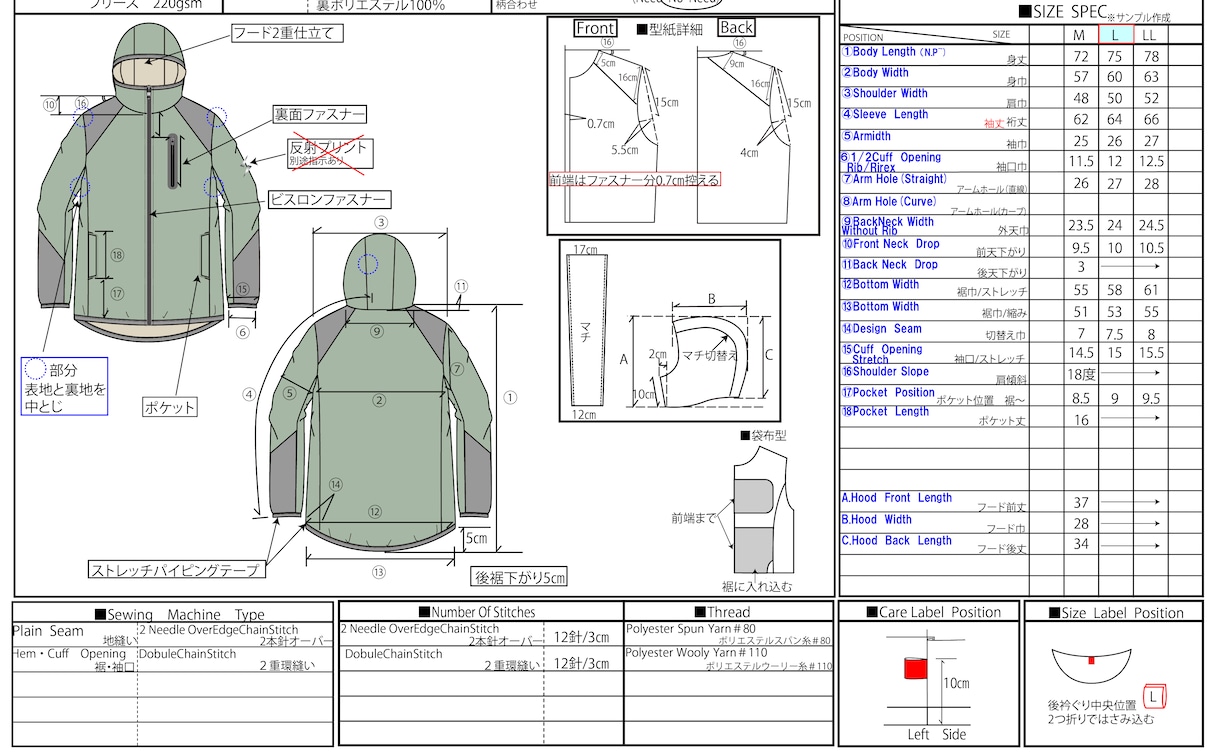Click the highlighted L column header in Size Spec
Screen dimensions: 1220x755
[1115, 35]
